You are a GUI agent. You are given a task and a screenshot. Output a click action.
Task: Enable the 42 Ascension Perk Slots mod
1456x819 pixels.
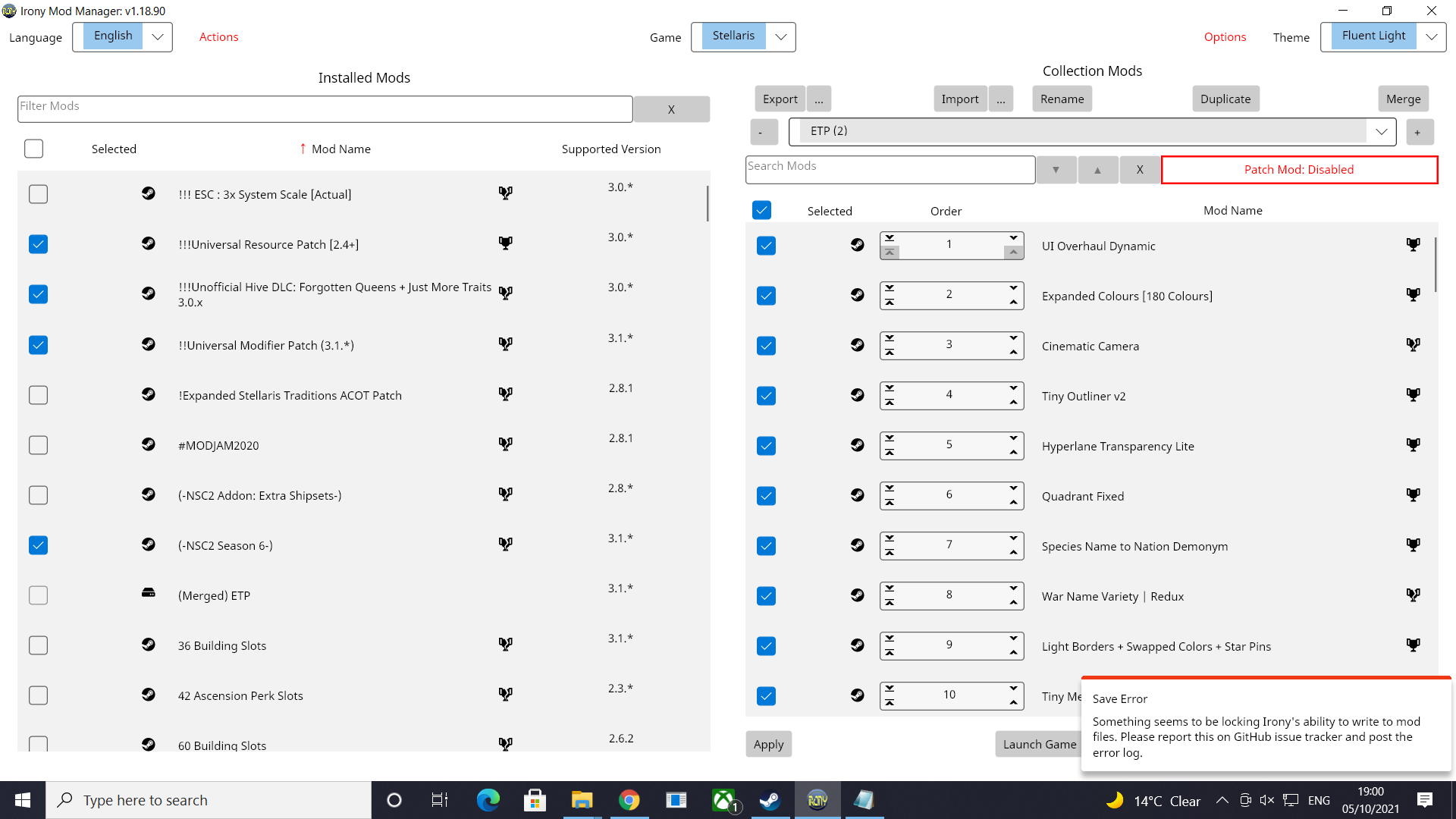38,695
